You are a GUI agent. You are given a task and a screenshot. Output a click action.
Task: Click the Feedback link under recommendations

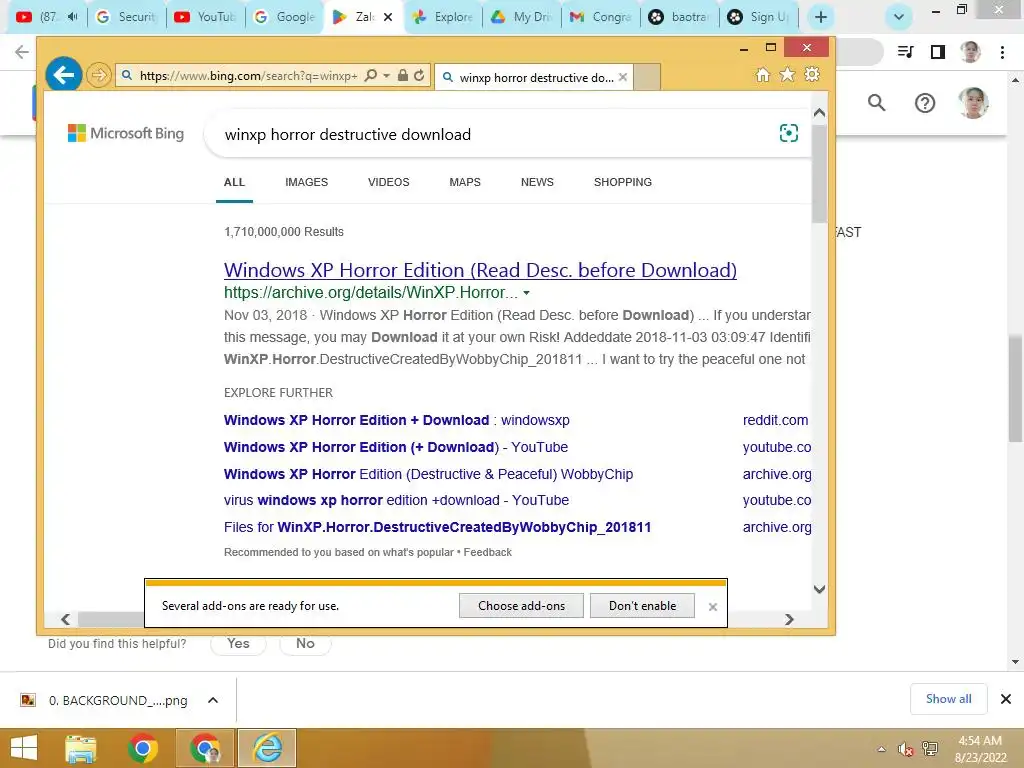pyautogui.click(x=488, y=552)
